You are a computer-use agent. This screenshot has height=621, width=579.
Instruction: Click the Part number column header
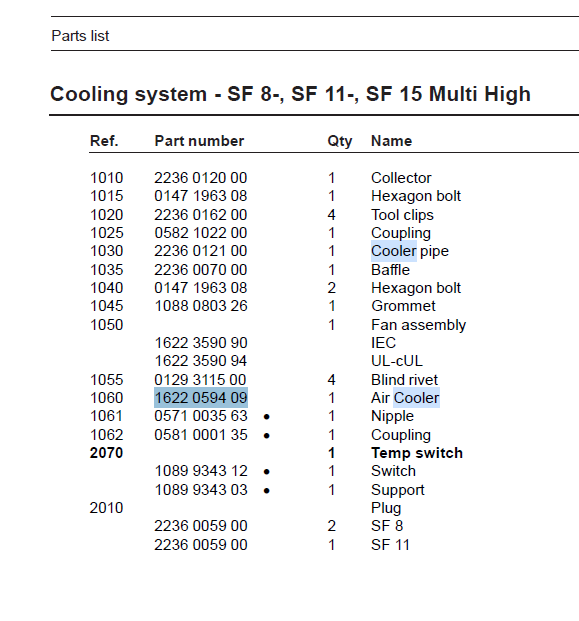pos(199,141)
